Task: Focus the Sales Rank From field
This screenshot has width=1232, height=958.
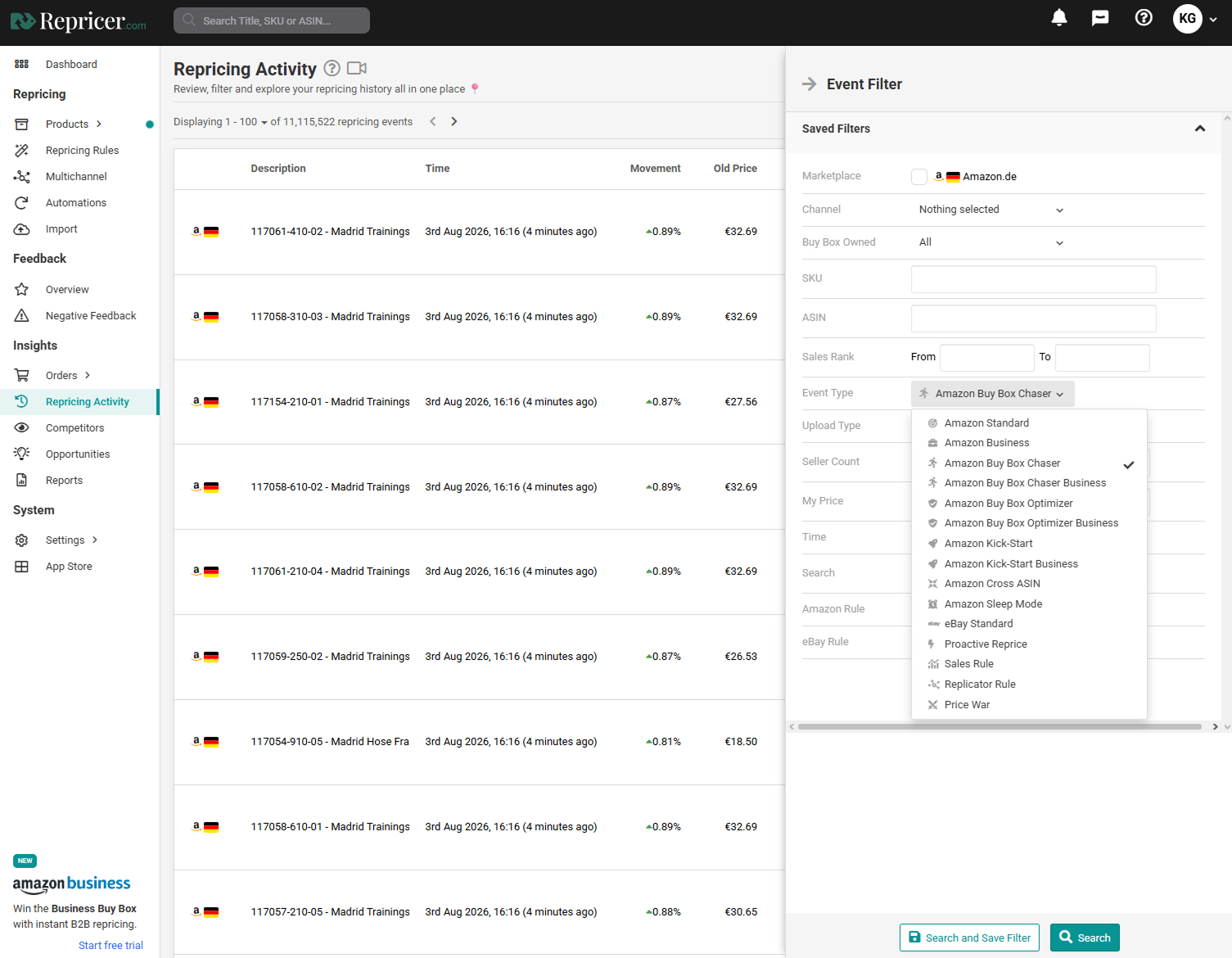Action: click(987, 358)
